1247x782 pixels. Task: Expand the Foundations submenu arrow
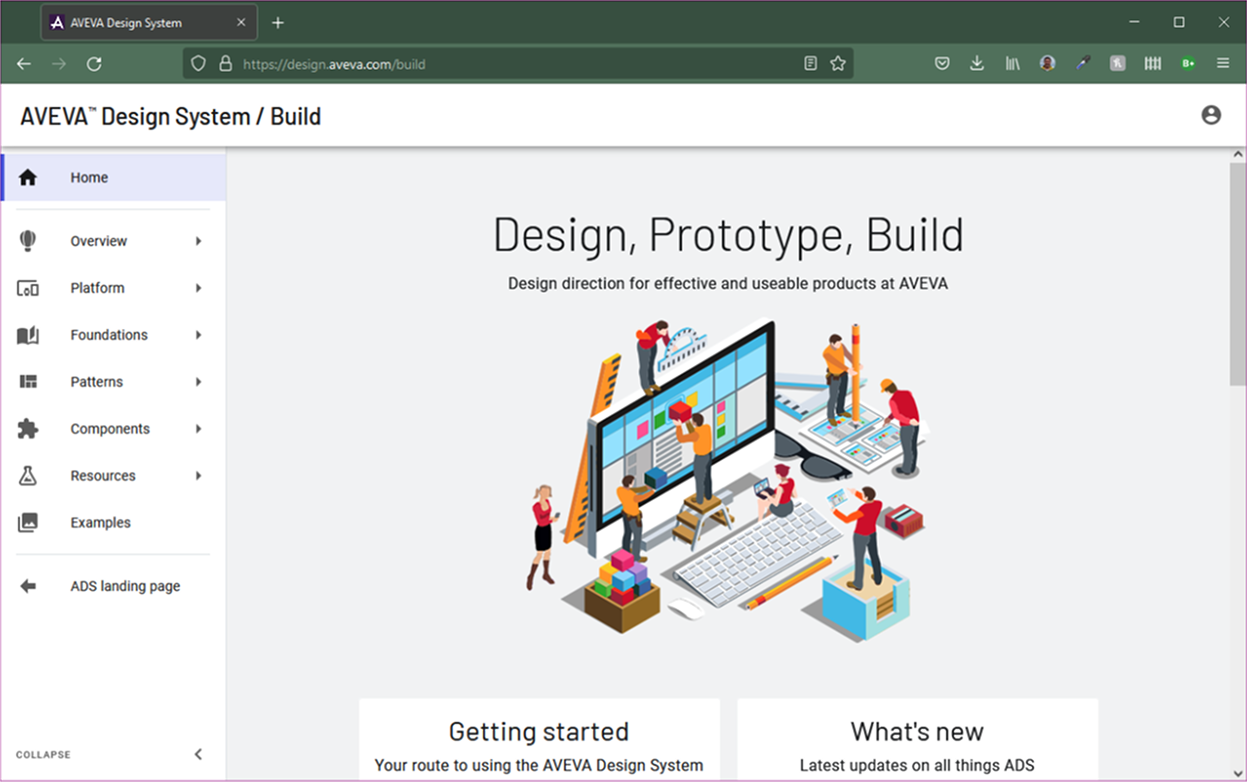click(x=198, y=335)
